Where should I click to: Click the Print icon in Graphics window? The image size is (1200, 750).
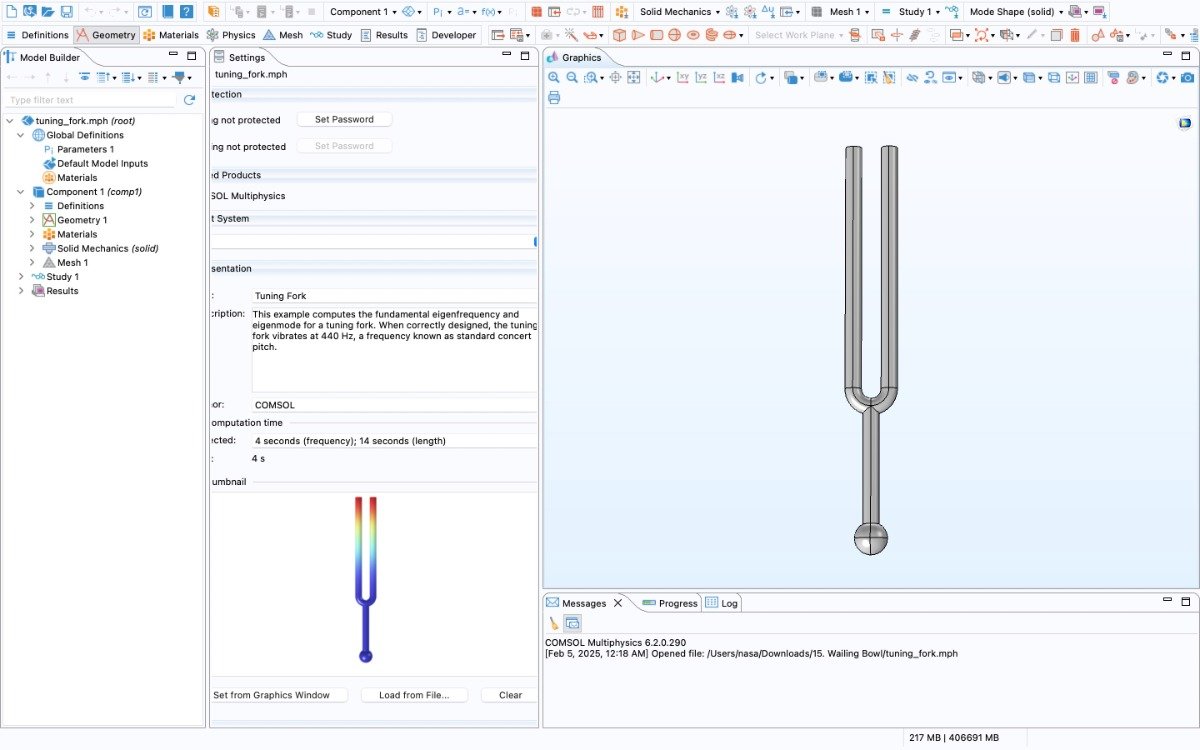554,98
